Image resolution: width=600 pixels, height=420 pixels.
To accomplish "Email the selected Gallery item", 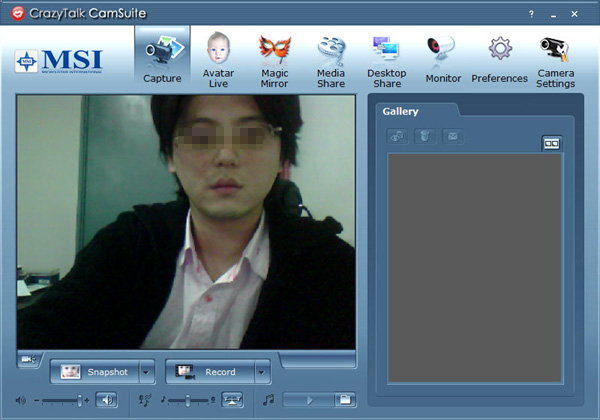I will coord(453,136).
